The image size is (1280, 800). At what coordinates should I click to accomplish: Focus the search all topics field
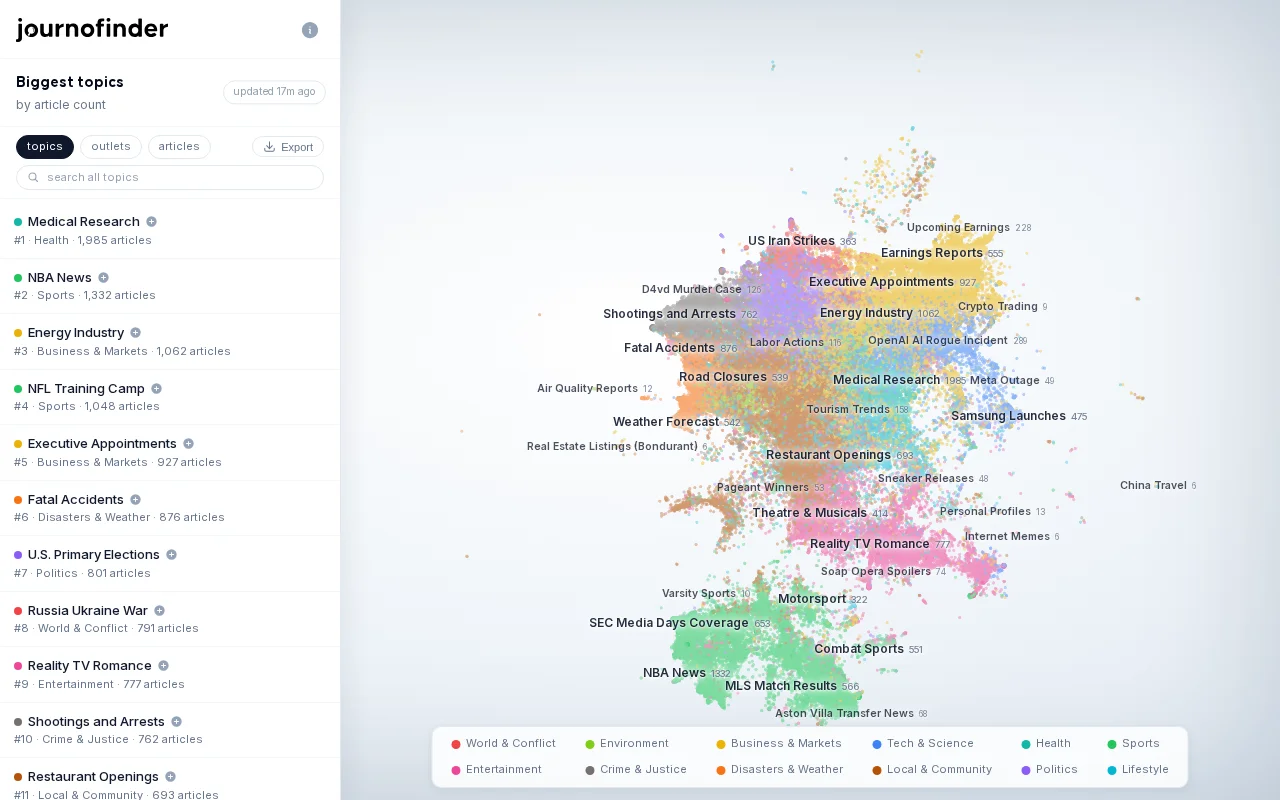(170, 177)
